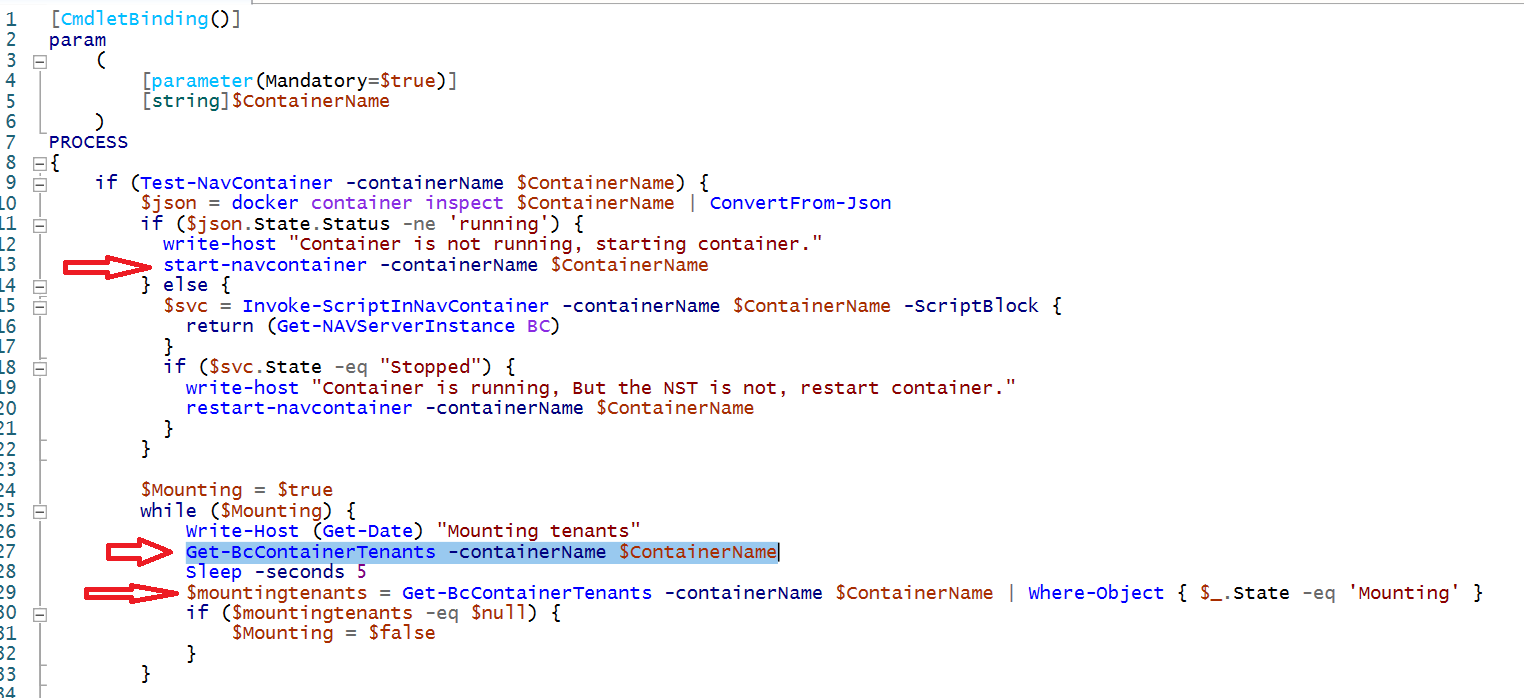Click the PROCESS keyword
The width and height of the screenshot is (1524, 698).
[89, 142]
